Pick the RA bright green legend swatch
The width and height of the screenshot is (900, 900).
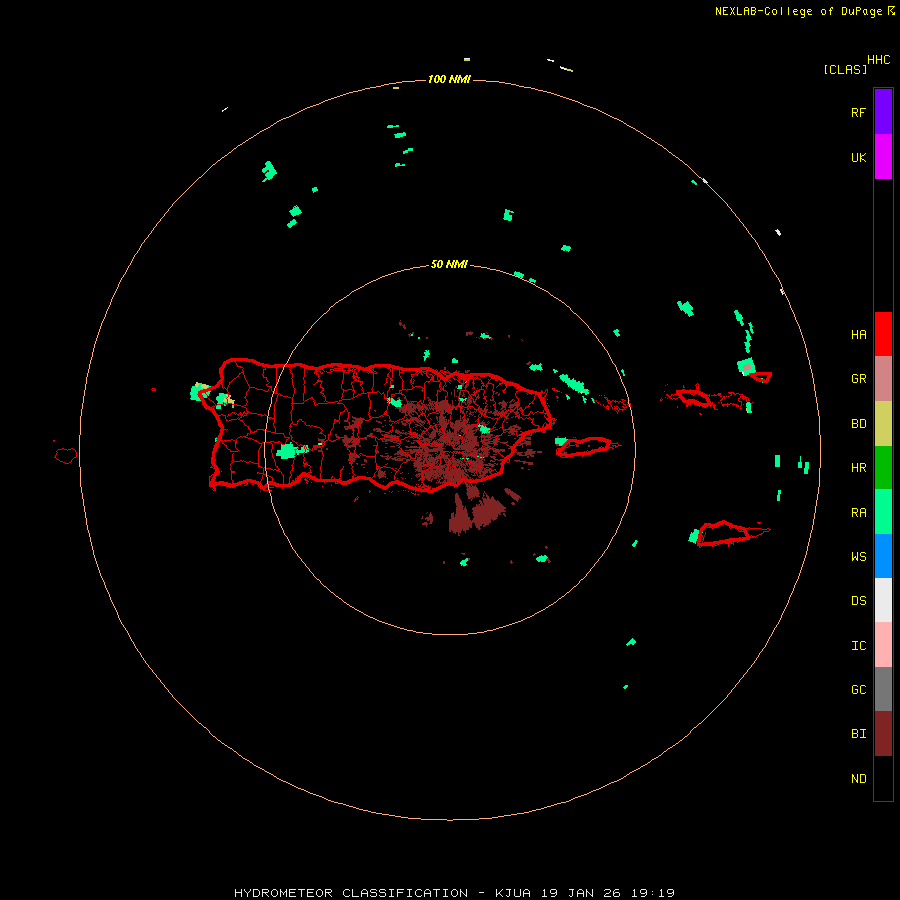click(883, 512)
